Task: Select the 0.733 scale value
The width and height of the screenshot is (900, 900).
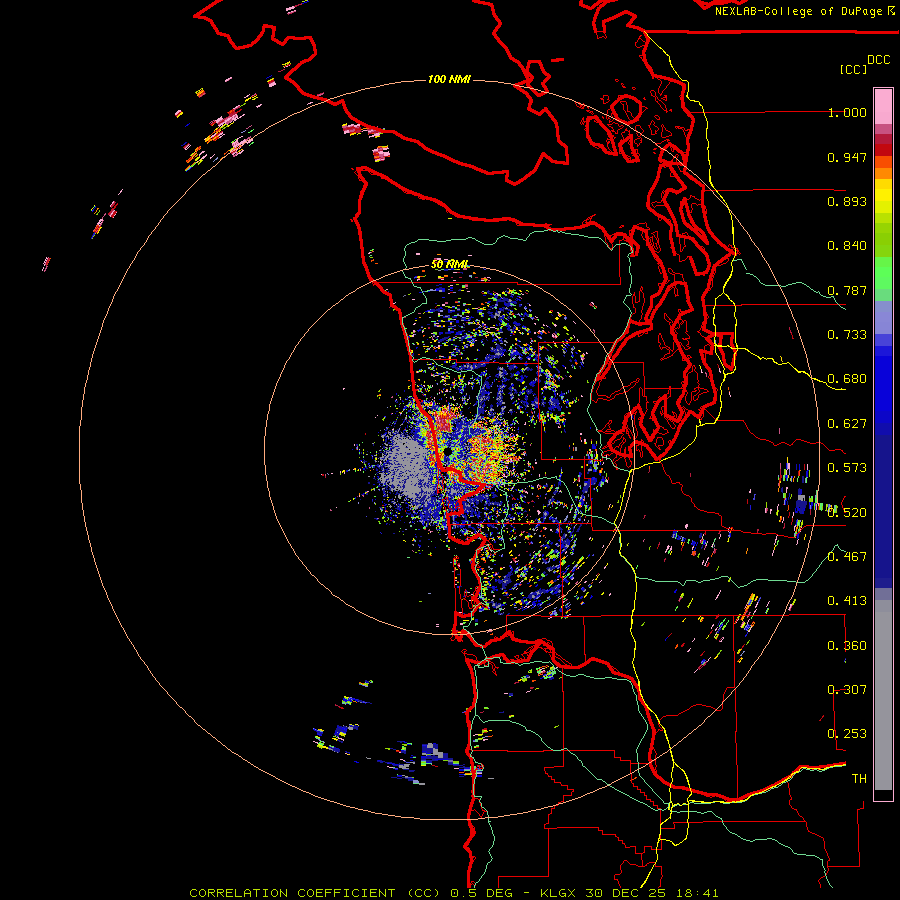Action: click(847, 335)
